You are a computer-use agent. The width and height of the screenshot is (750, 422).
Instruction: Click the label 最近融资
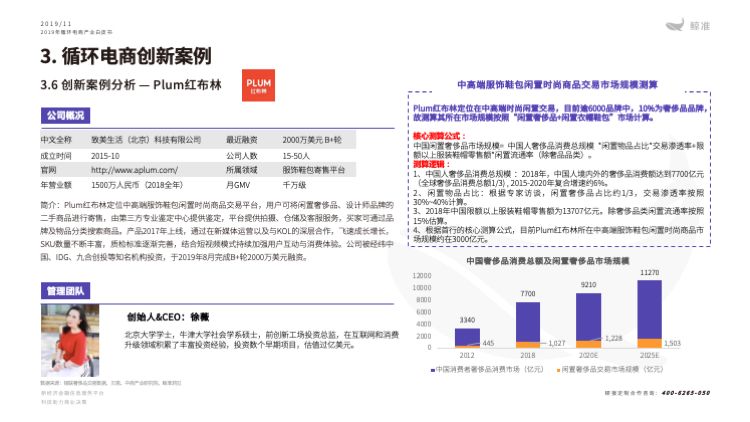(x=242, y=140)
